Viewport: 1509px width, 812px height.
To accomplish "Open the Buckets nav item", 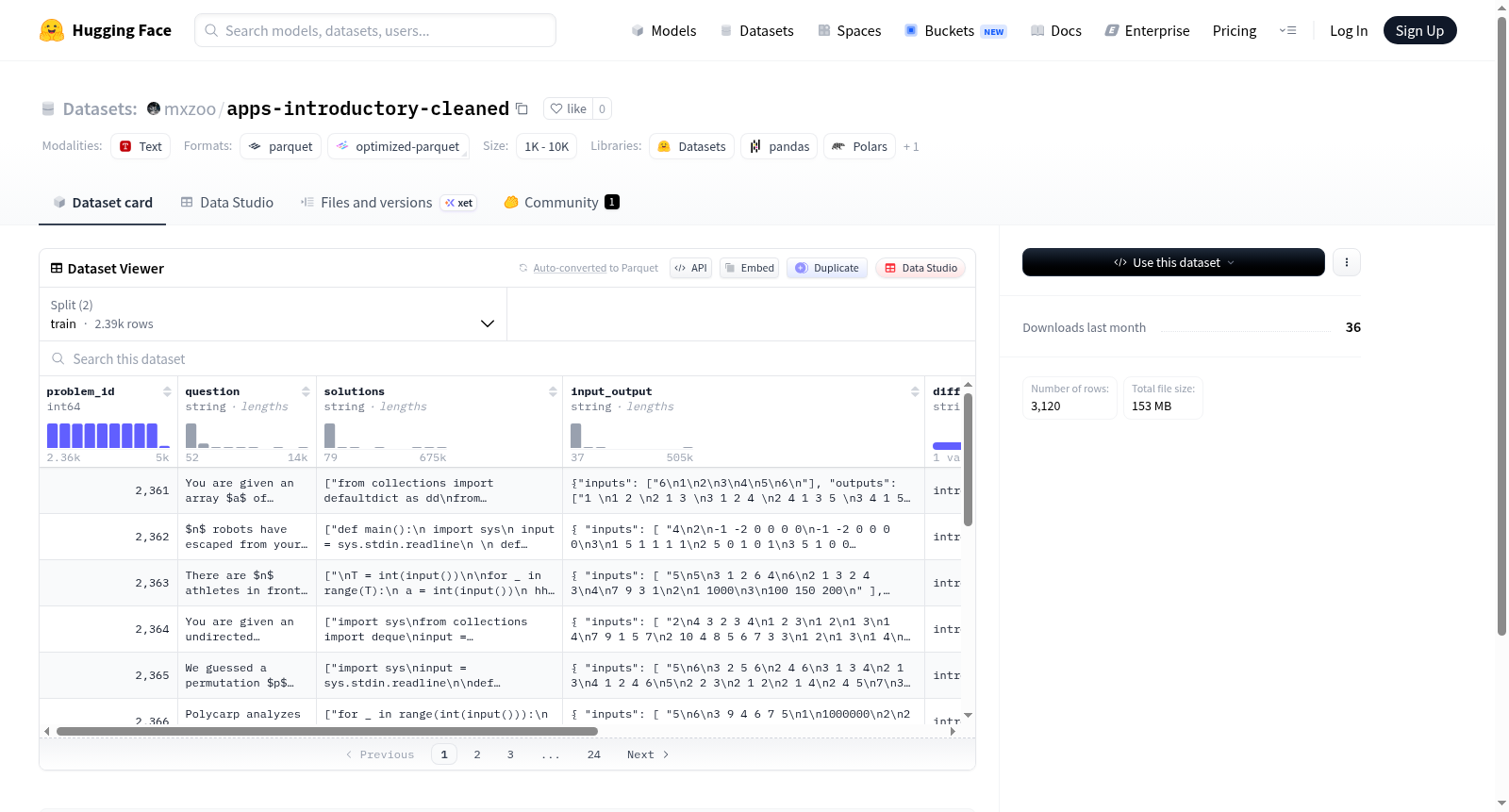I will pyautogui.click(x=955, y=30).
